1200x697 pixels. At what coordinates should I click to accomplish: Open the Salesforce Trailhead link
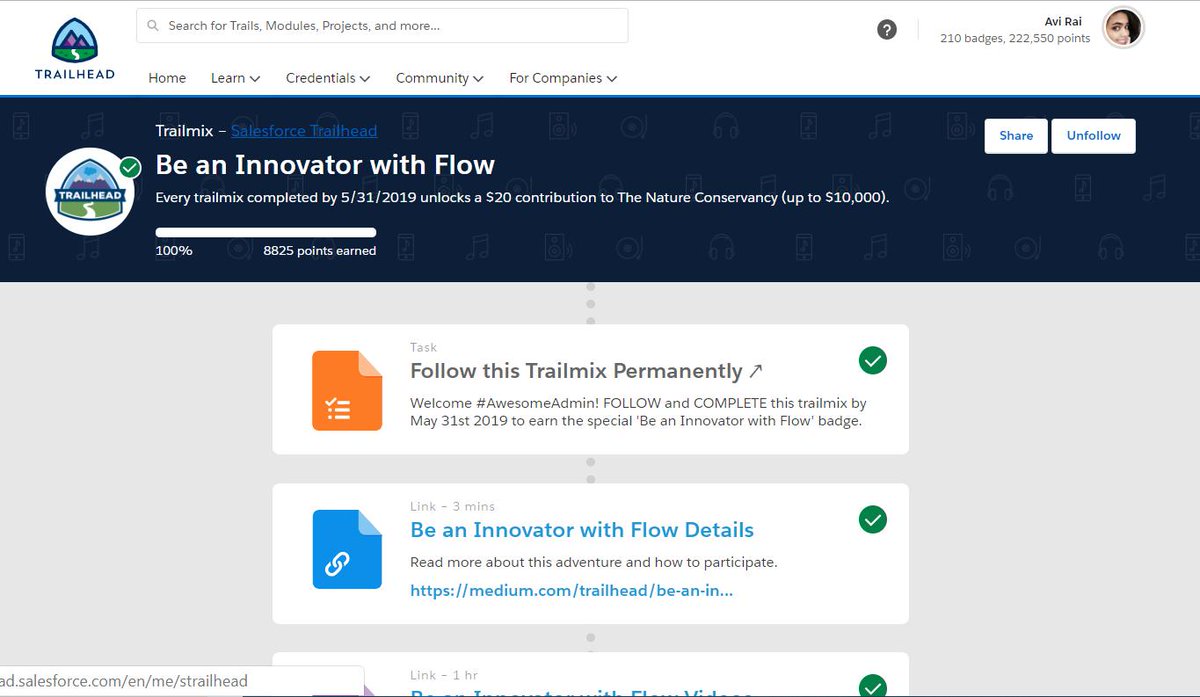point(304,131)
